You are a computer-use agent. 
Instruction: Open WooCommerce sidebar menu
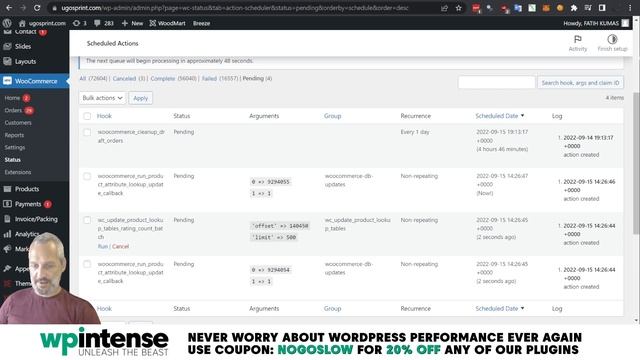click(x=36, y=81)
